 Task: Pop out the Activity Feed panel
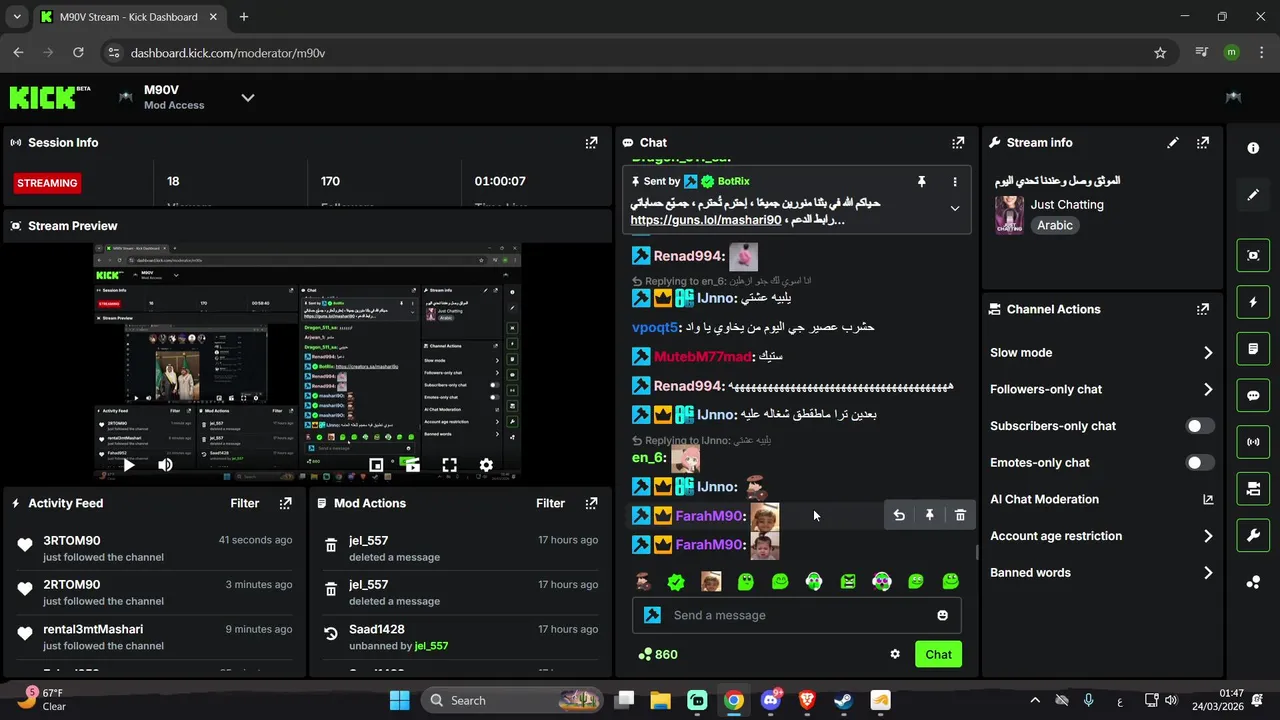[285, 504]
